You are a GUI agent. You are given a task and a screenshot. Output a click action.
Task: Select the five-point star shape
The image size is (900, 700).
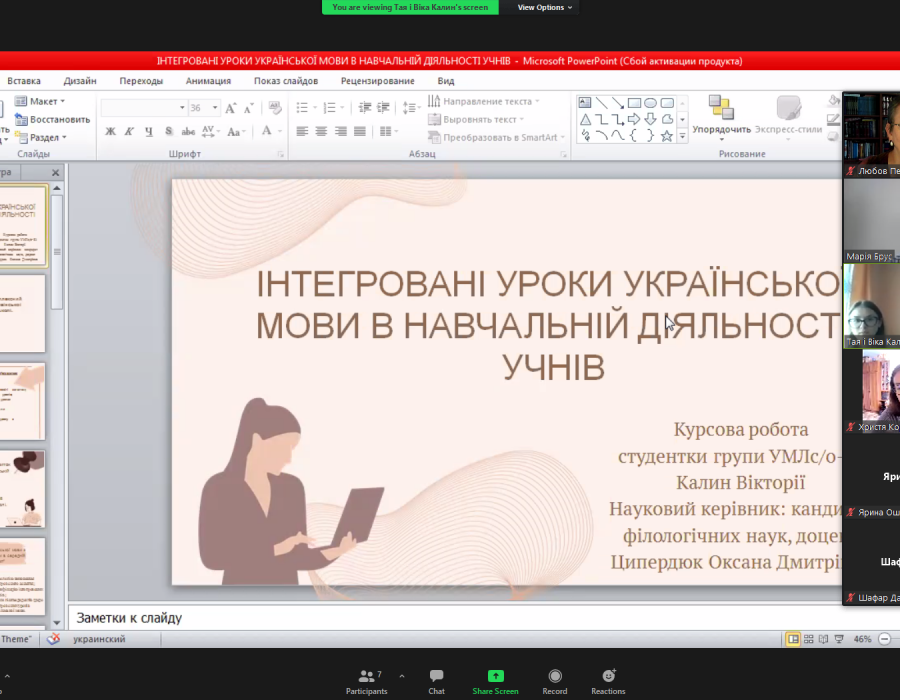pos(667,135)
